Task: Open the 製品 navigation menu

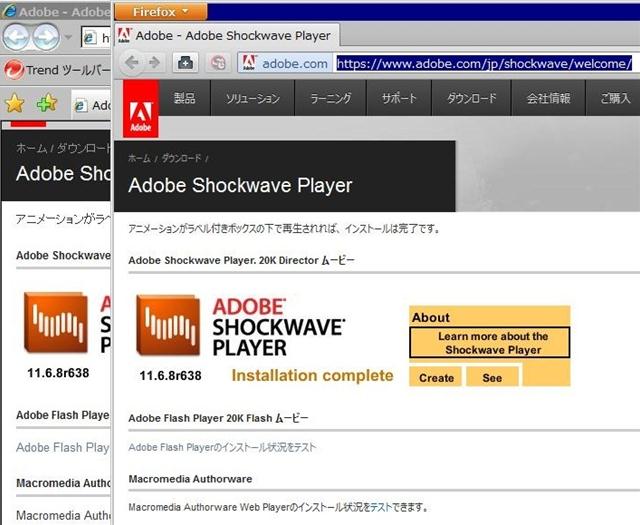Action: coord(184,98)
